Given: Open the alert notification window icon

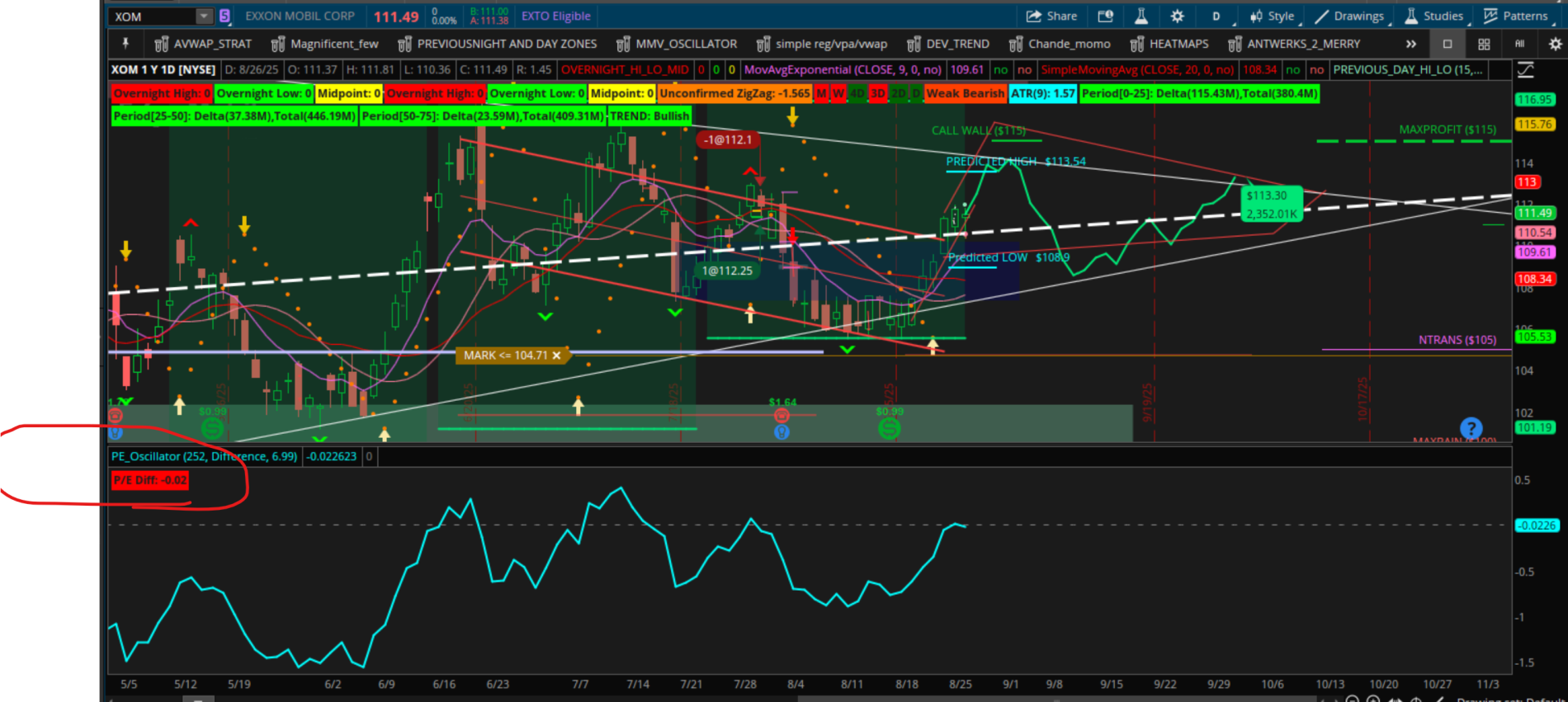Looking at the screenshot, I should (x=1105, y=16).
